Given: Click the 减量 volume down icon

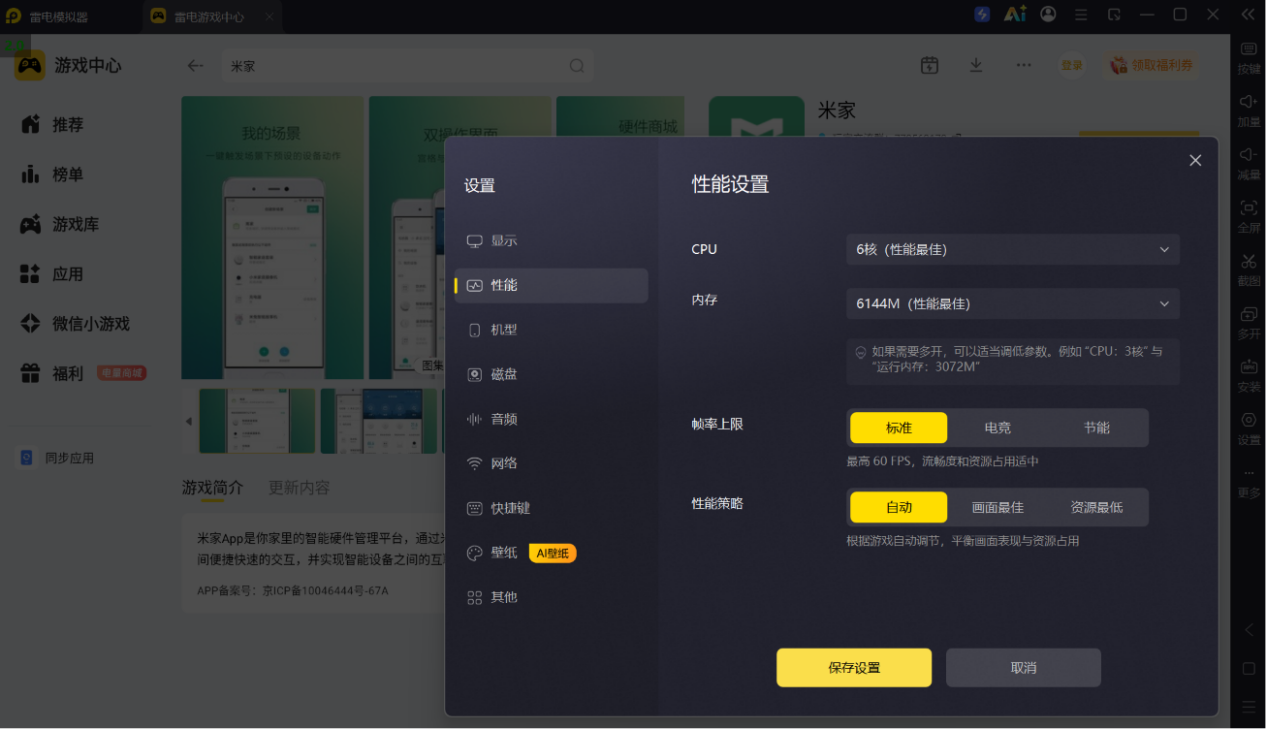Looking at the screenshot, I should (1249, 164).
